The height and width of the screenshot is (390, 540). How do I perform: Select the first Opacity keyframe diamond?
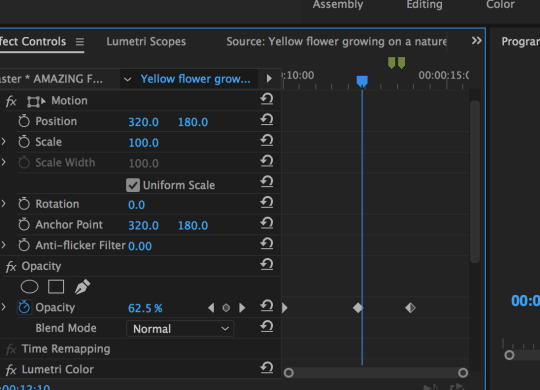point(358,307)
